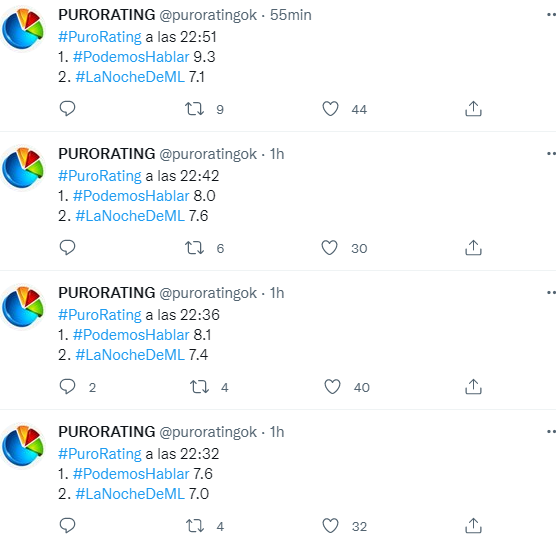Screen dimensions: 556x547
Task: Reply to the 22:51 rating tweet
Action: (x=67, y=108)
